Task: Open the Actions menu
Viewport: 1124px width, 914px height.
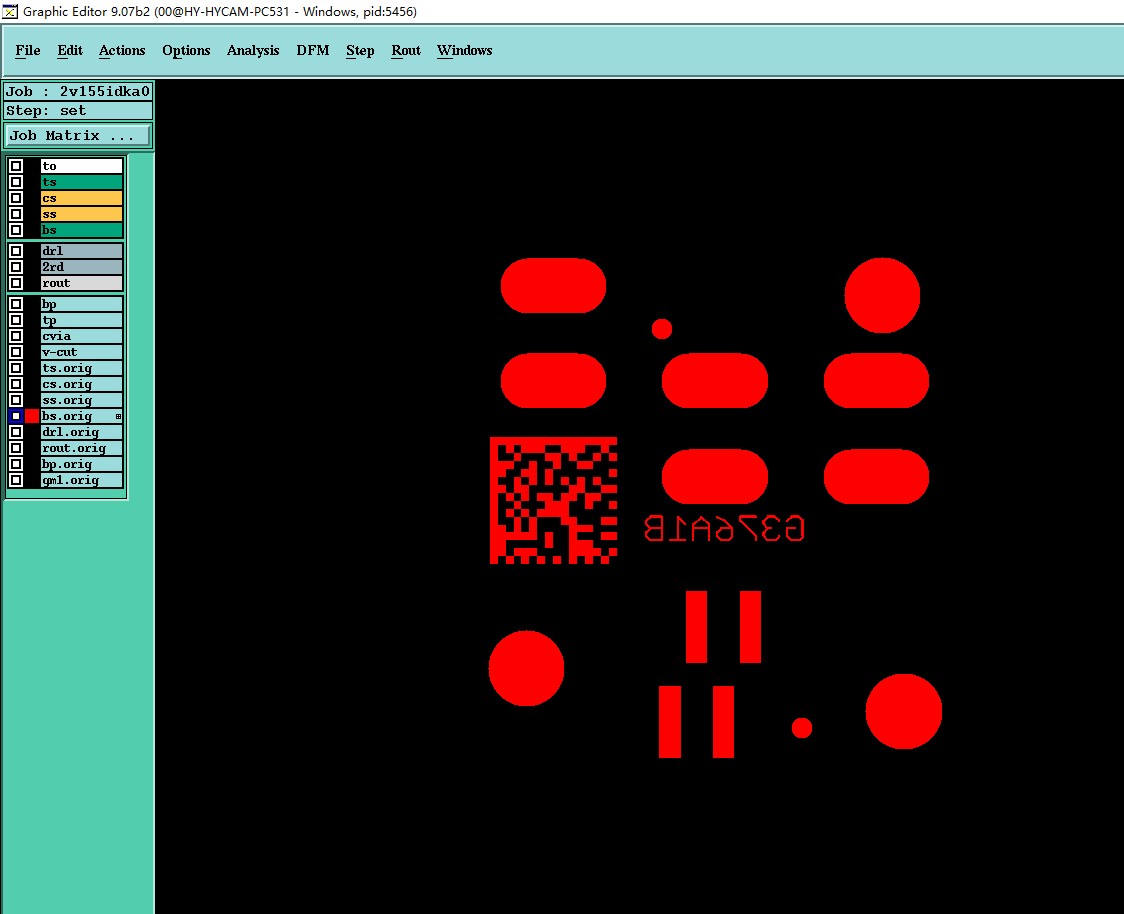Action: tap(122, 50)
